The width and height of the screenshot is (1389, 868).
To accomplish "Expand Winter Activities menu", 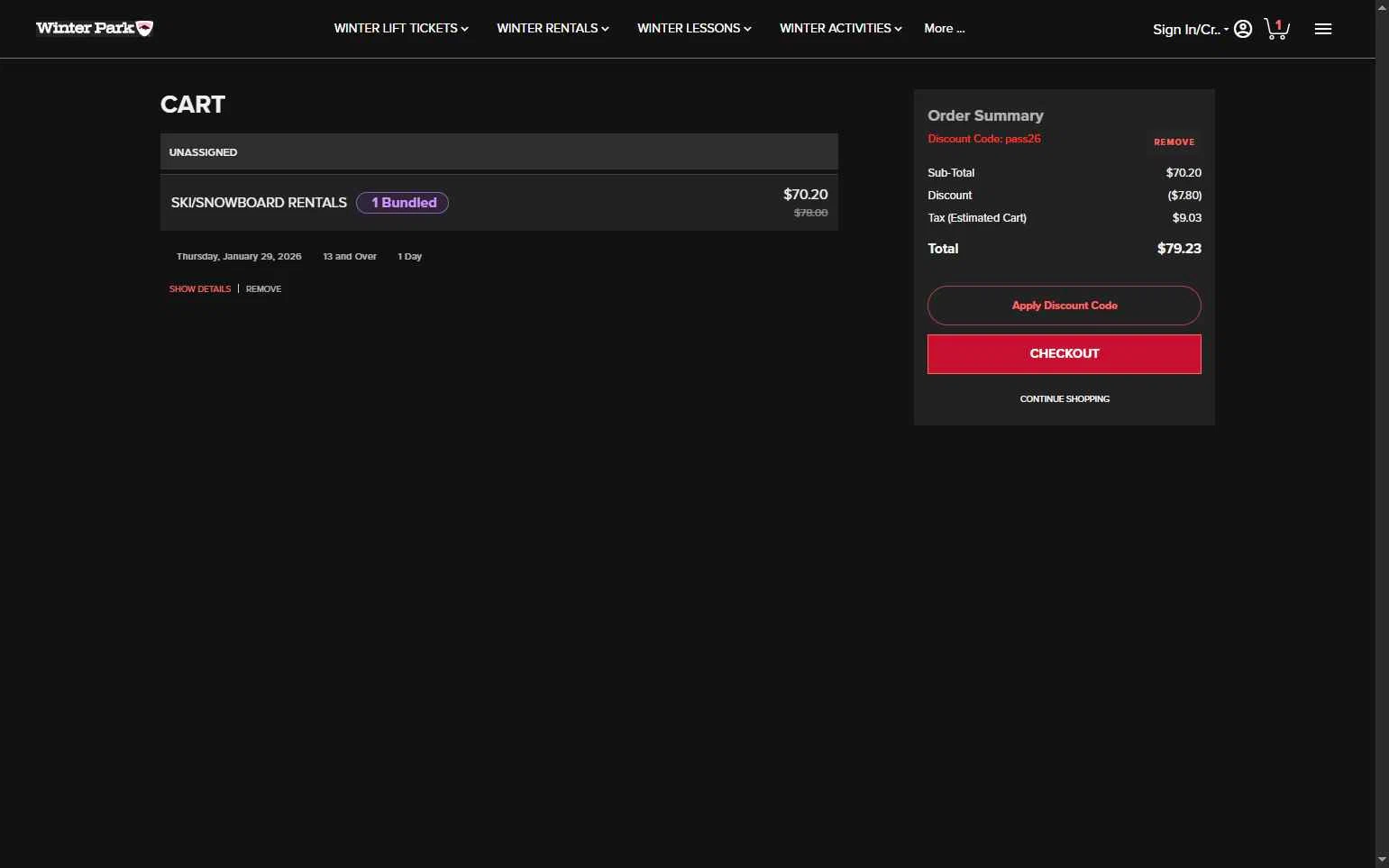I will point(840,28).
